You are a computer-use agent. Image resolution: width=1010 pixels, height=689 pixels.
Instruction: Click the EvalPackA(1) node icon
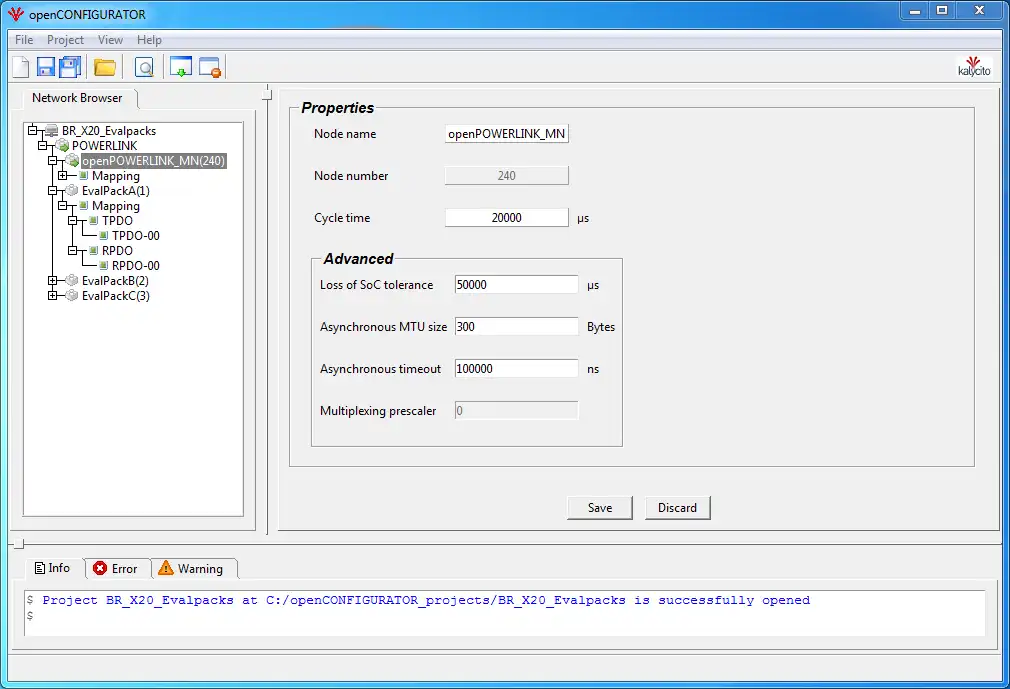[x=72, y=191]
